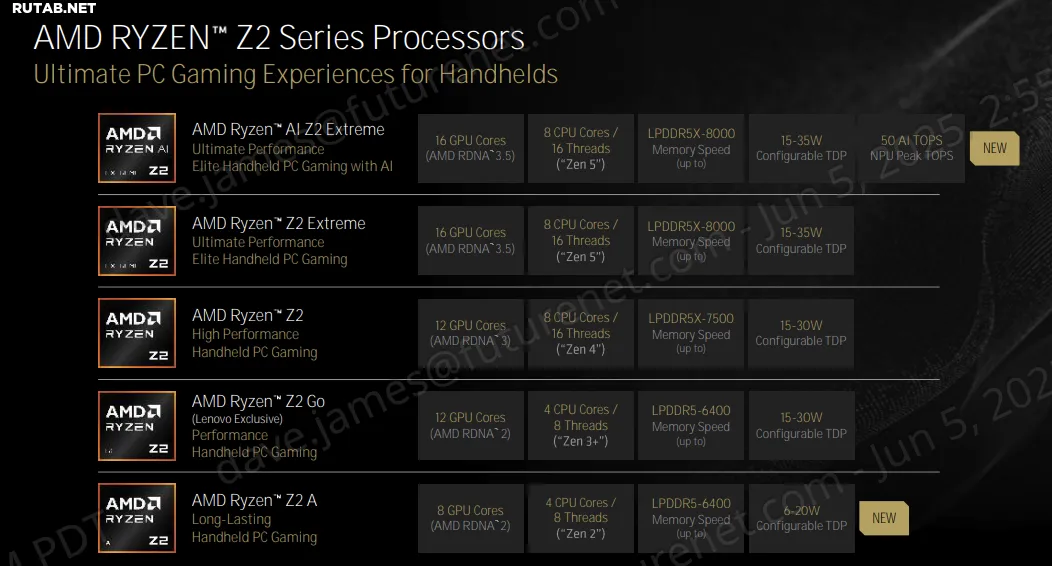Viewport: 1052px width, 566px height.
Task: Click the 8 GPU Cores RDNA 2 tile
Action: pyautogui.click(x=470, y=518)
